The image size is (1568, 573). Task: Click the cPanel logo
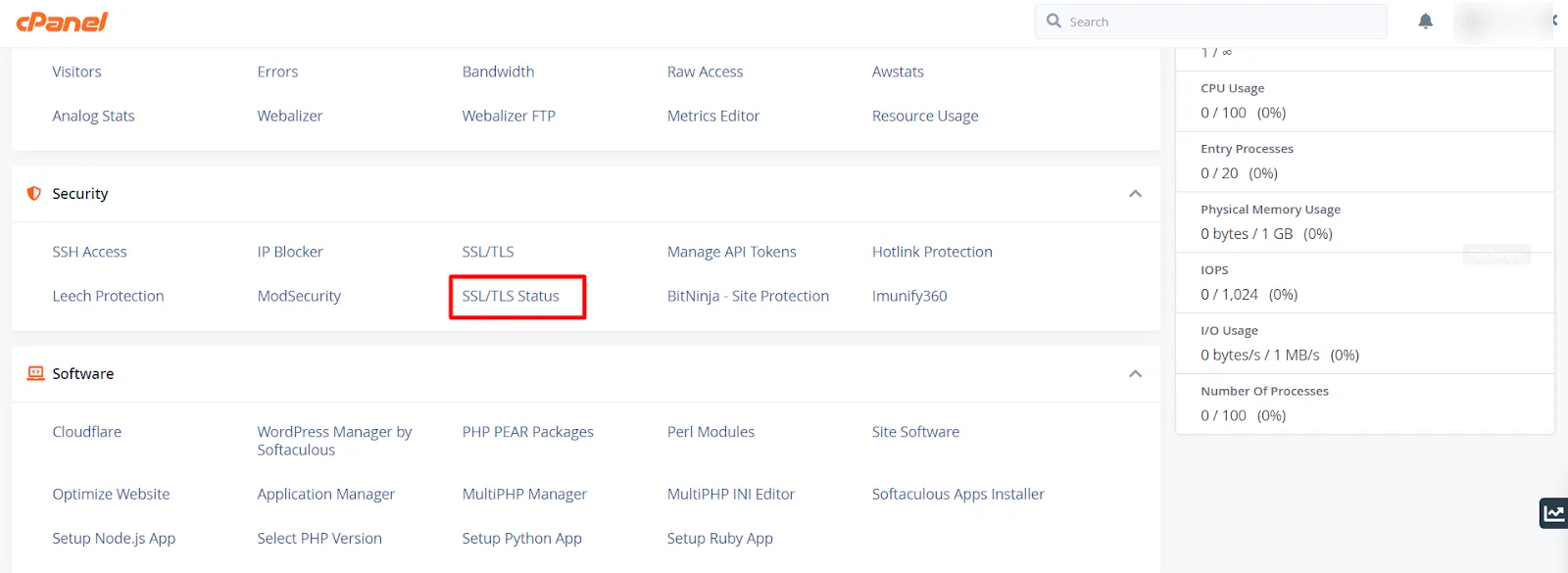coord(62,21)
